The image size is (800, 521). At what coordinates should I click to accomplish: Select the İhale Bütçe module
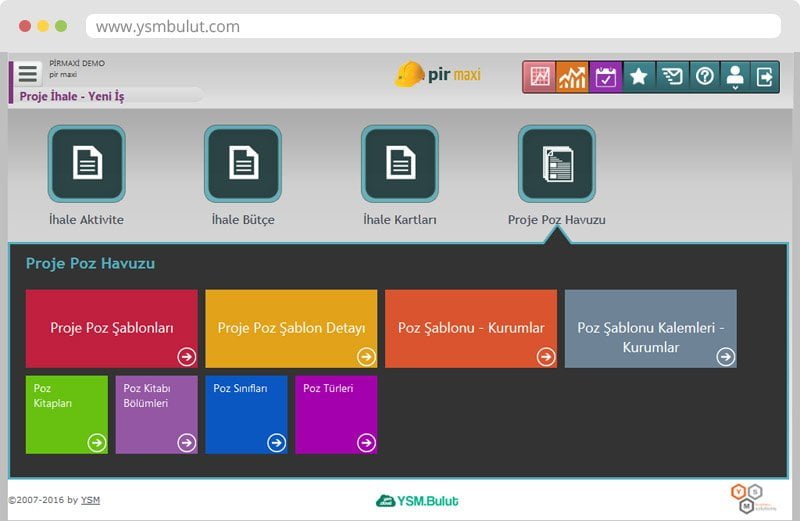point(243,164)
